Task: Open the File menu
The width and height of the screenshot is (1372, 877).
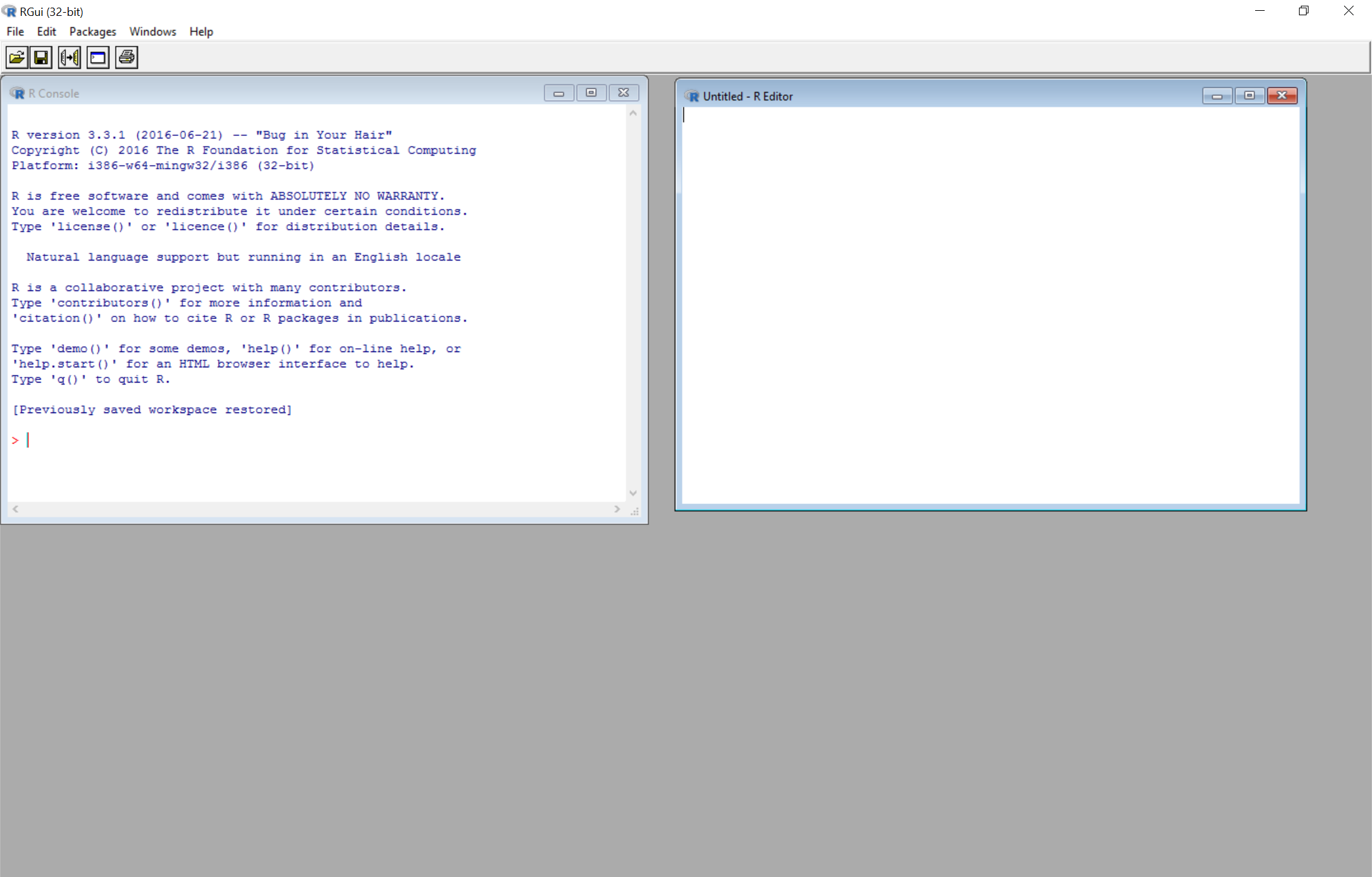Action: coord(15,32)
